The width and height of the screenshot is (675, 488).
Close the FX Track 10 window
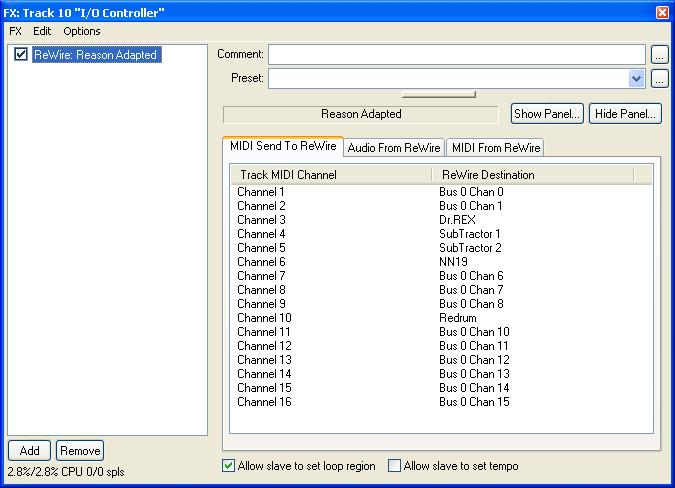(662, 12)
